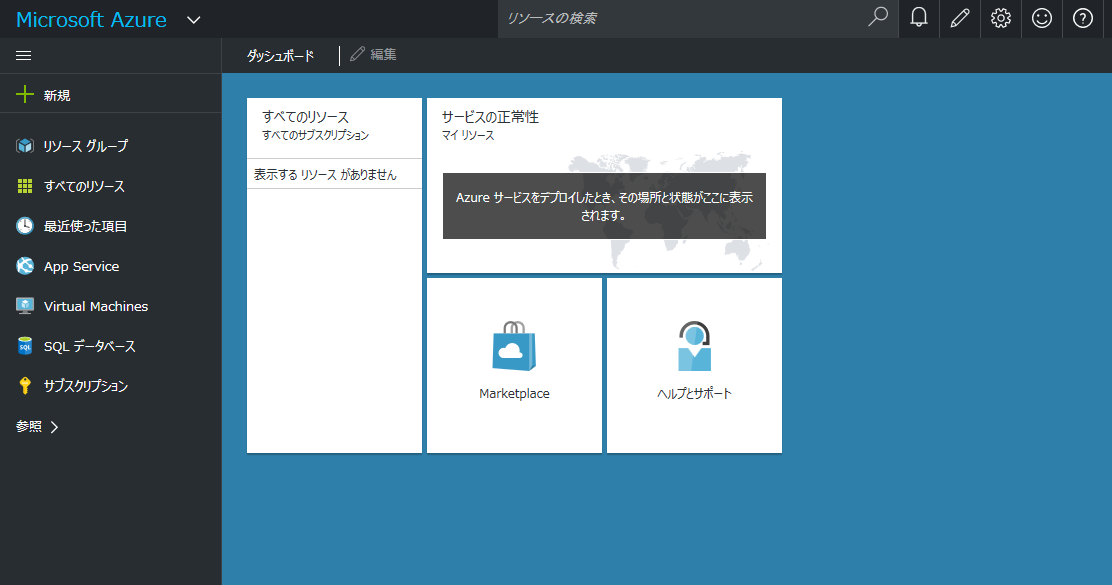Viewport: 1112px width, 585px height.
Task: Click the notifications bell icon
Action: click(x=918, y=18)
